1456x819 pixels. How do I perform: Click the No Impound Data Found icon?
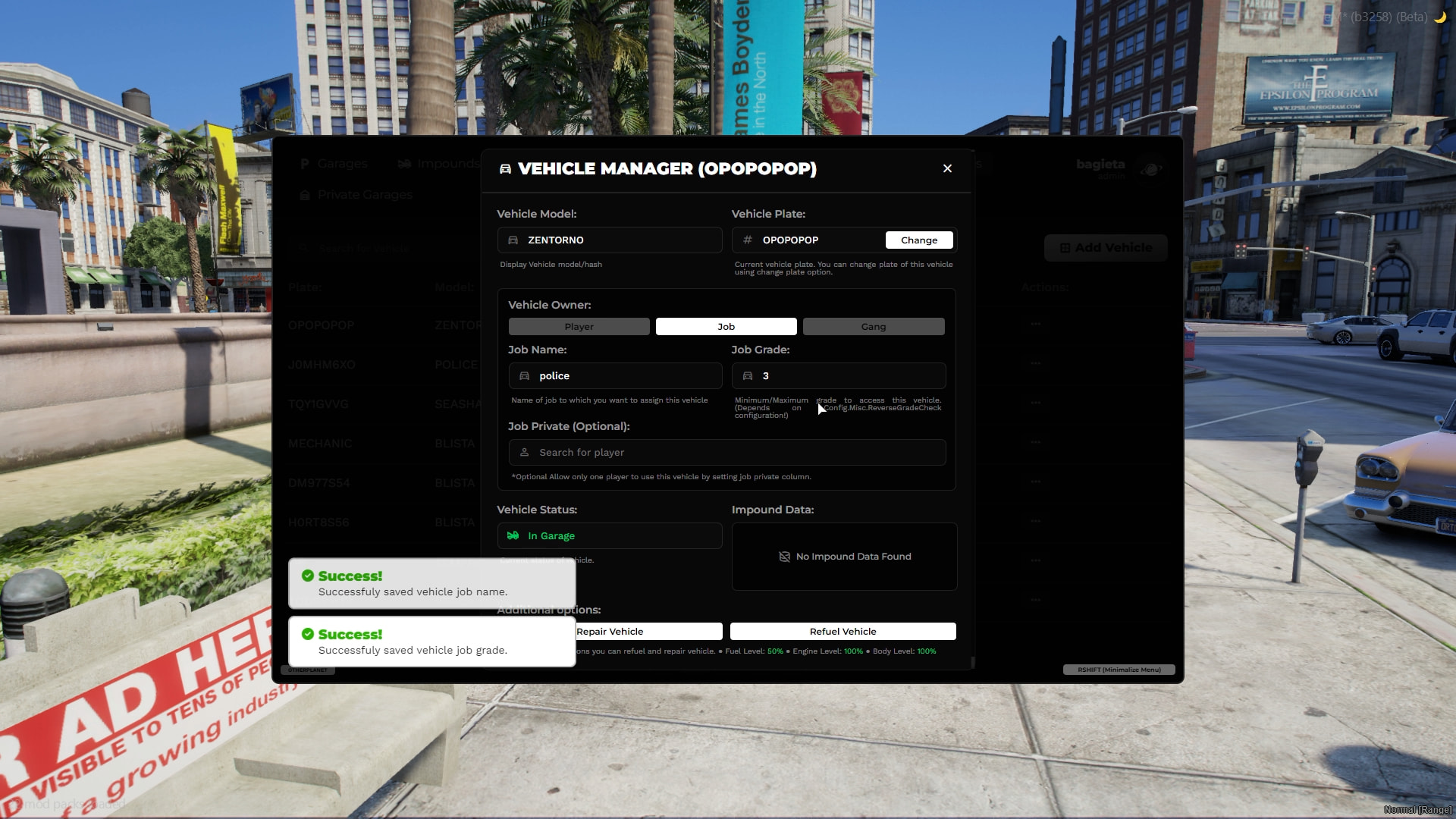[785, 557]
